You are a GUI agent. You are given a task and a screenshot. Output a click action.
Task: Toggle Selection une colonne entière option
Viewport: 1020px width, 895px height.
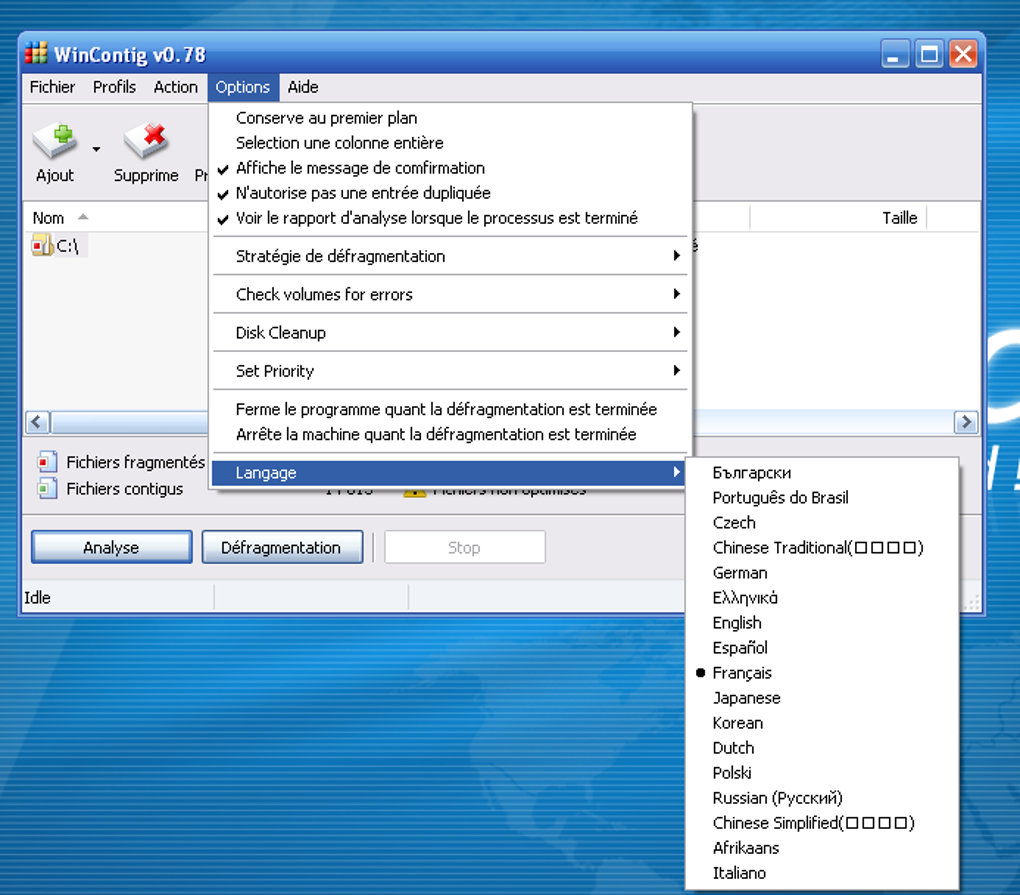click(450, 142)
